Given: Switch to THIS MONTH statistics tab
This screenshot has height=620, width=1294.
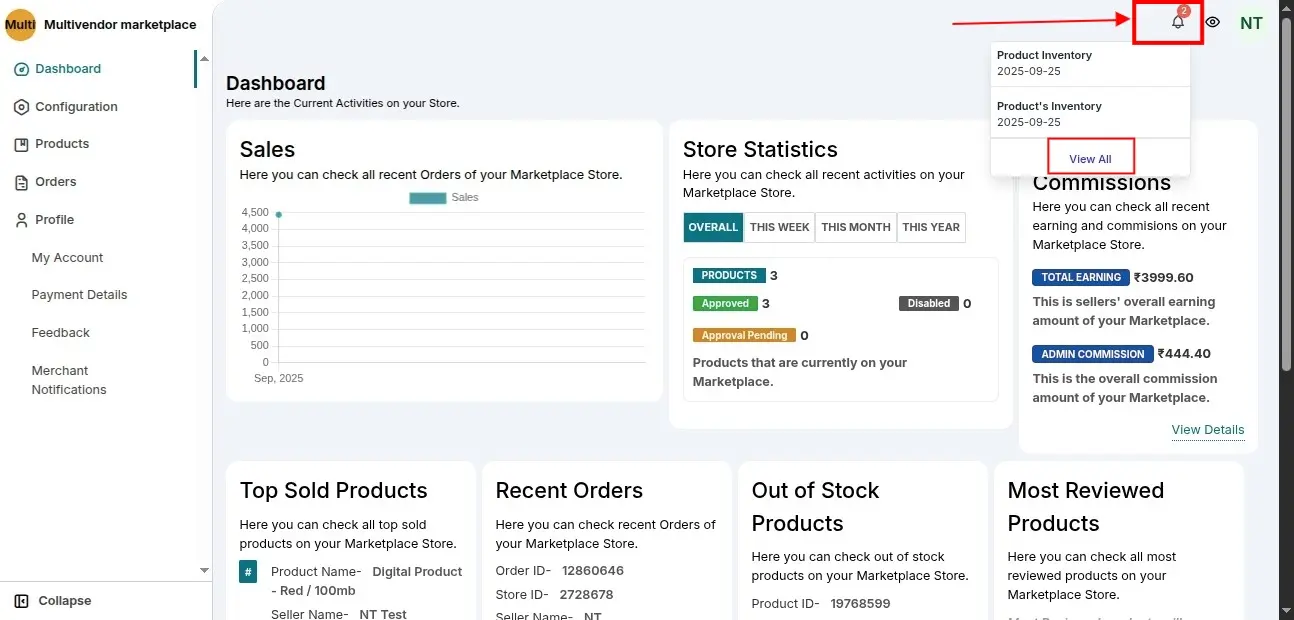Looking at the screenshot, I should pos(855,227).
